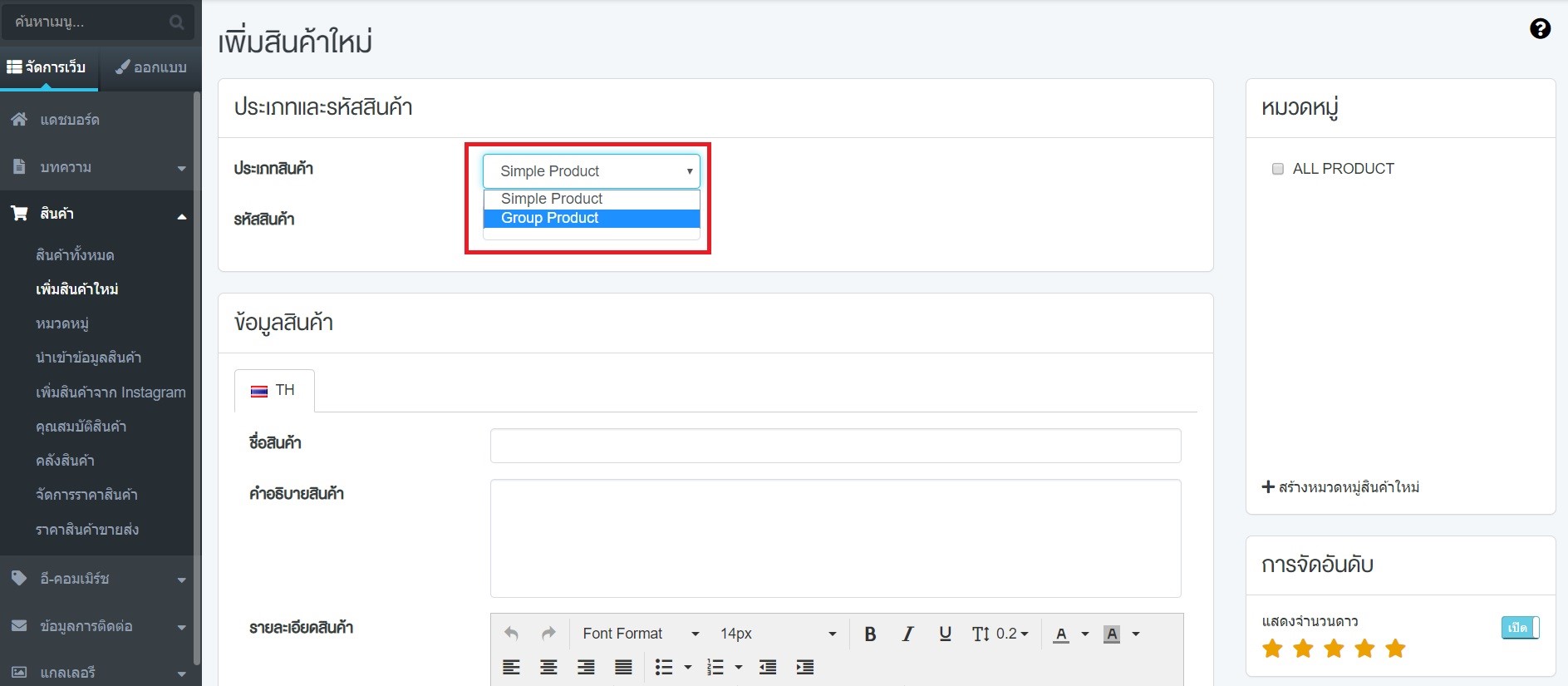The image size is (1568, 686).
Task: Insert a bulleted list
Action: click(664, 667)
